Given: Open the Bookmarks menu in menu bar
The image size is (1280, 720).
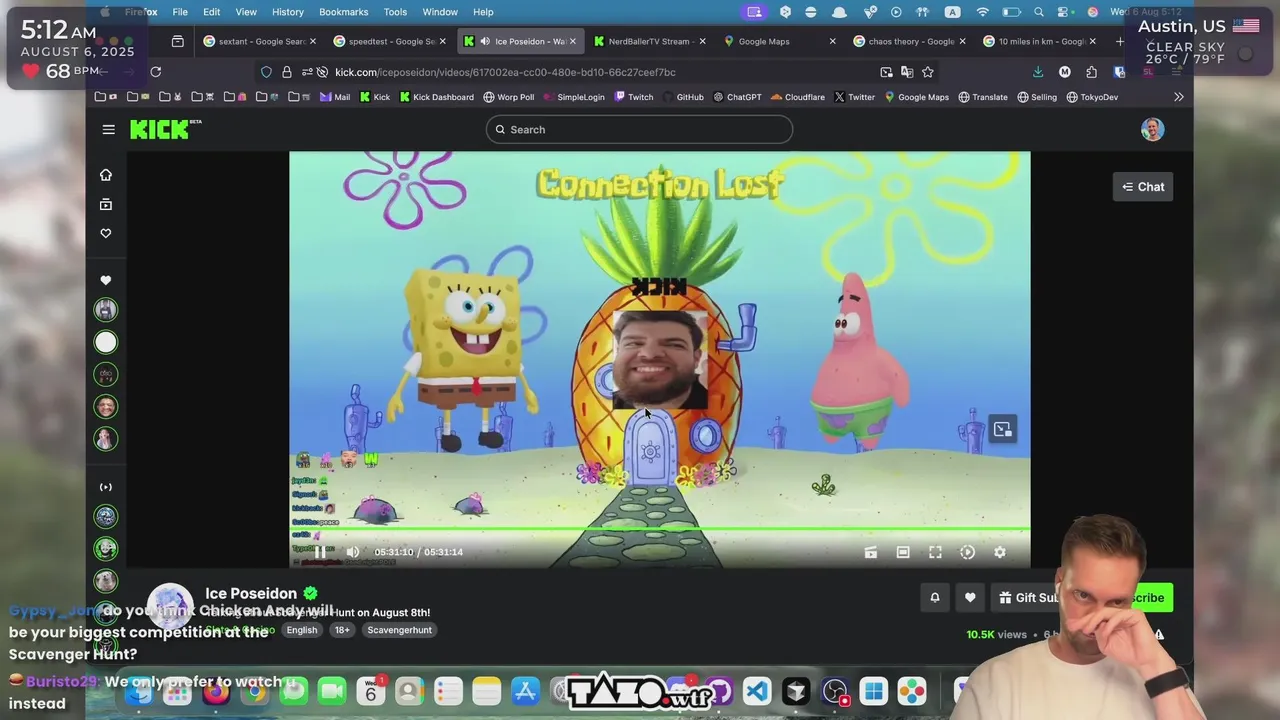Looking at the screenshot, I should [343, 12].
